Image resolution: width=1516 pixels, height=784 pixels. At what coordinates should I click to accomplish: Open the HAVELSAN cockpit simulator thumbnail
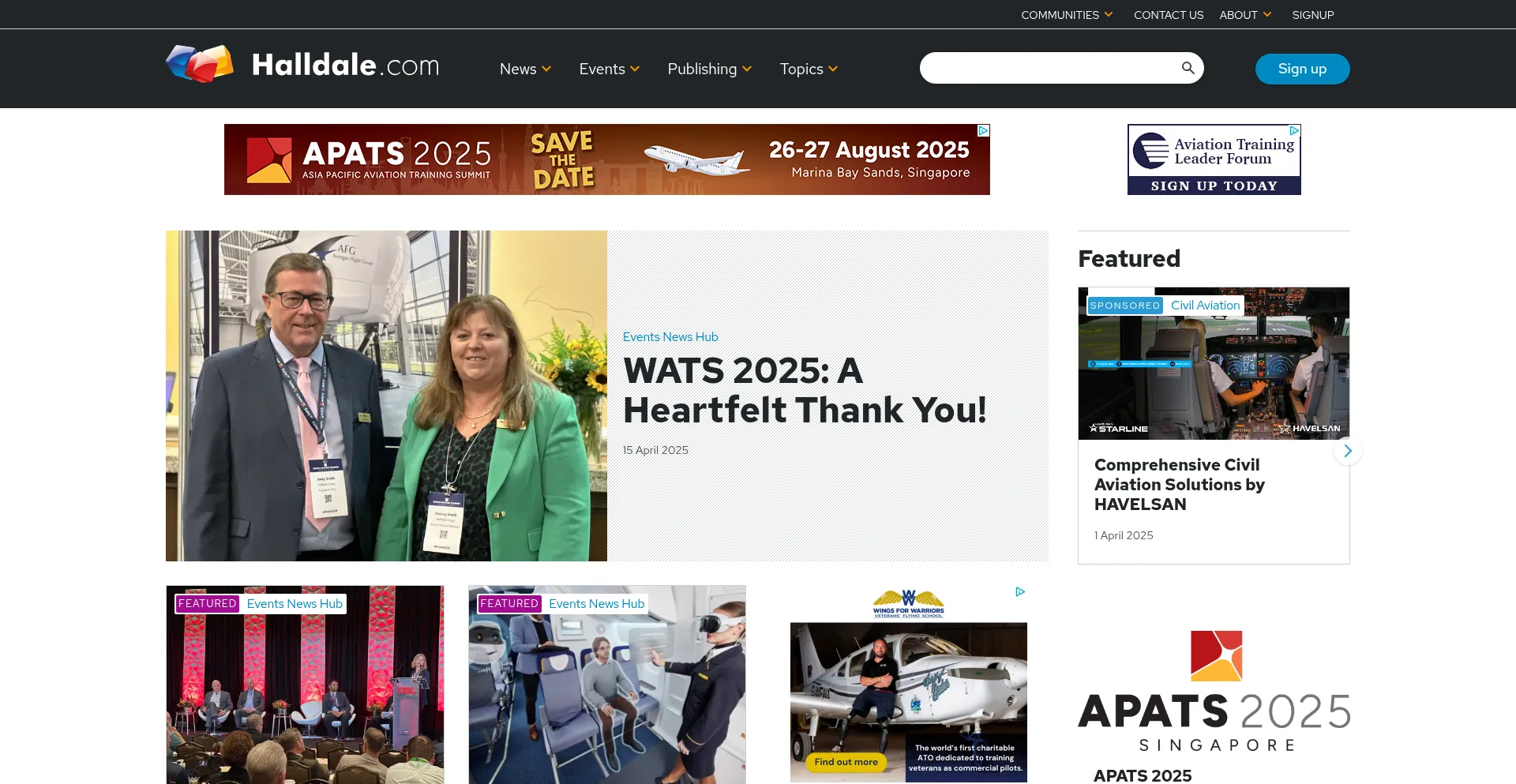click(x=1214, y=363)
